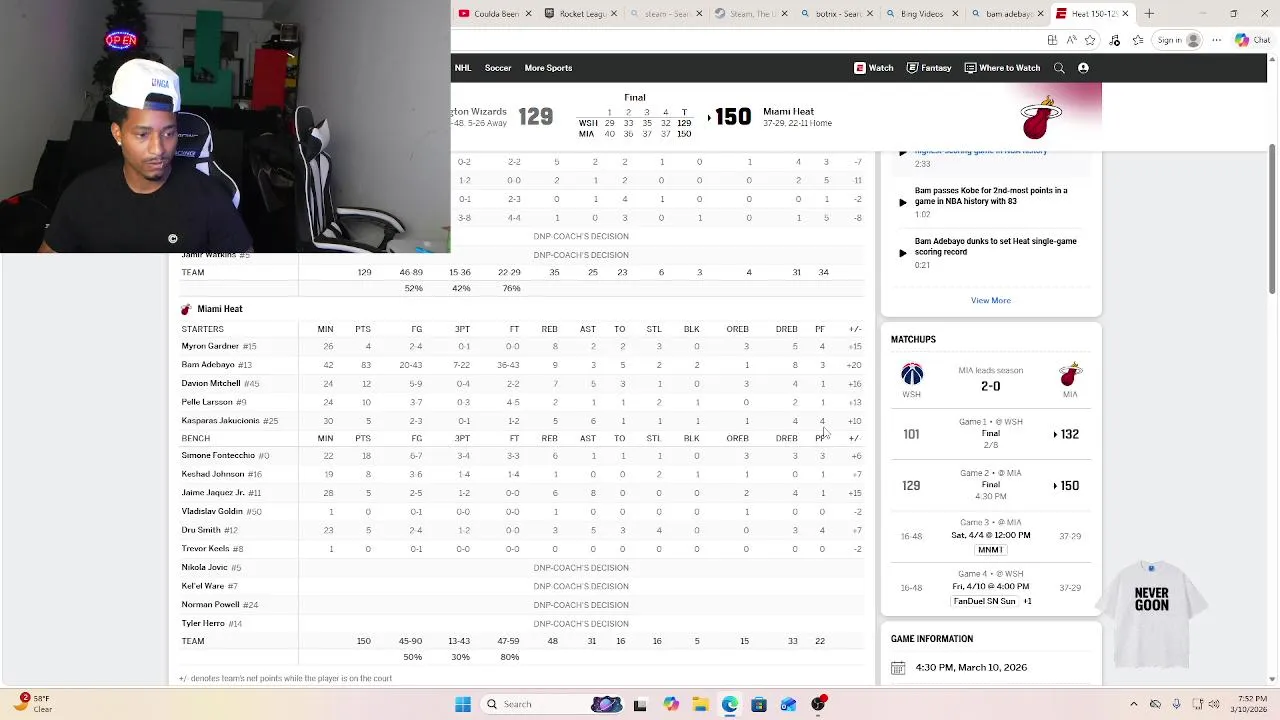Click FanDuel SN Sun broadcast label

pyautogui.click(x=984, y=601)
